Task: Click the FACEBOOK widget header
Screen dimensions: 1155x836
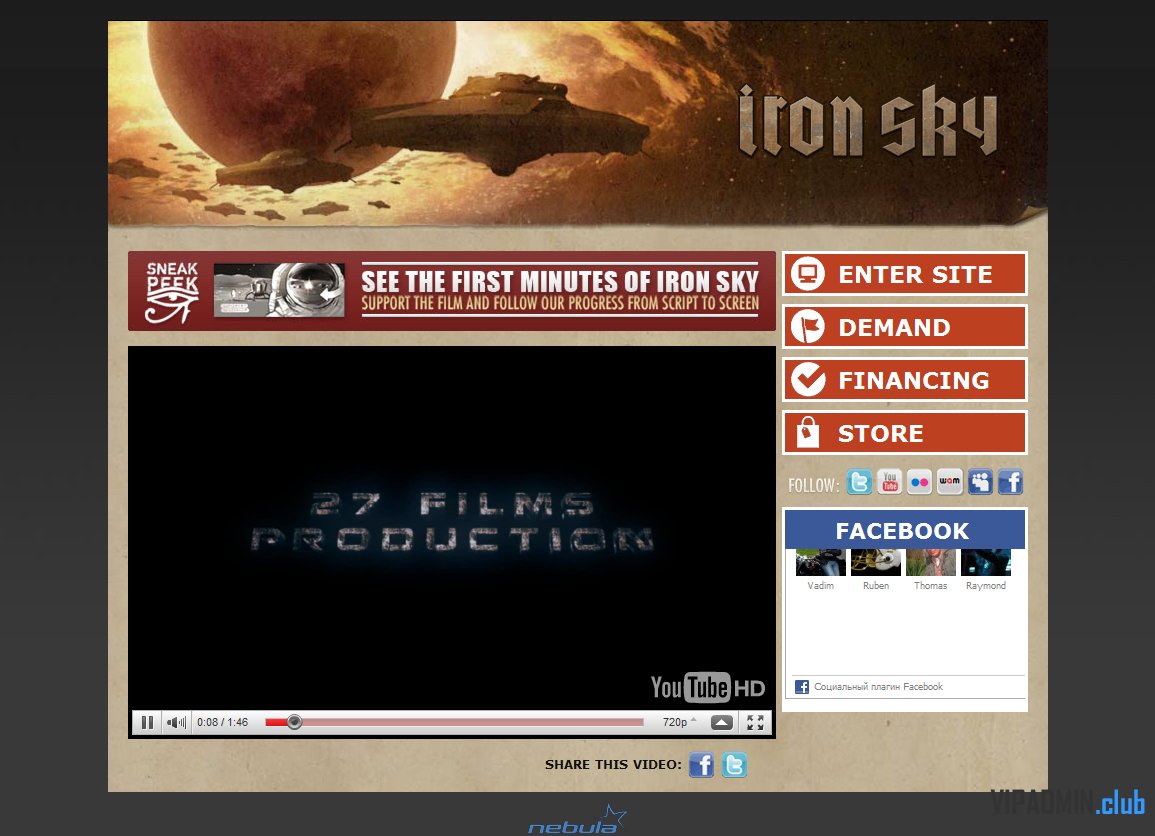Action: pos(905,530)
